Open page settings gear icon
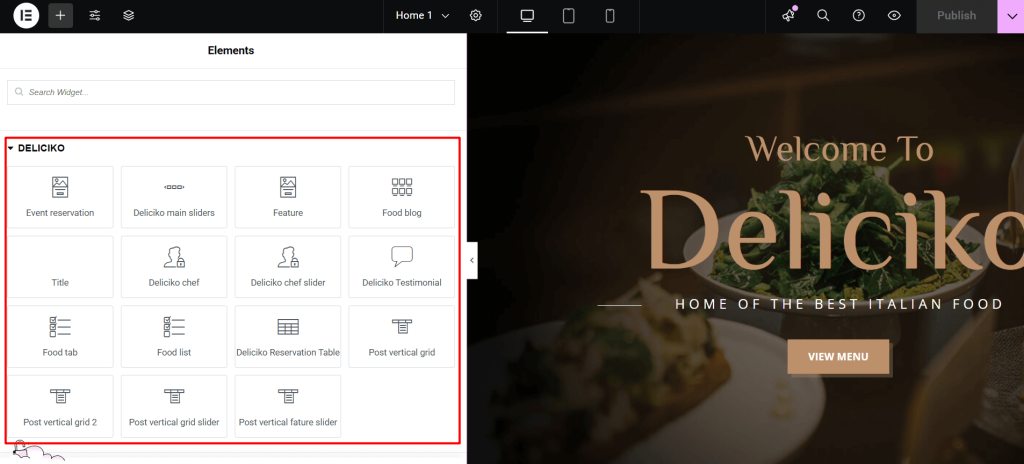Image resolution: width=1024 pixels, height=464 pixels. click(x=475, y=16)
